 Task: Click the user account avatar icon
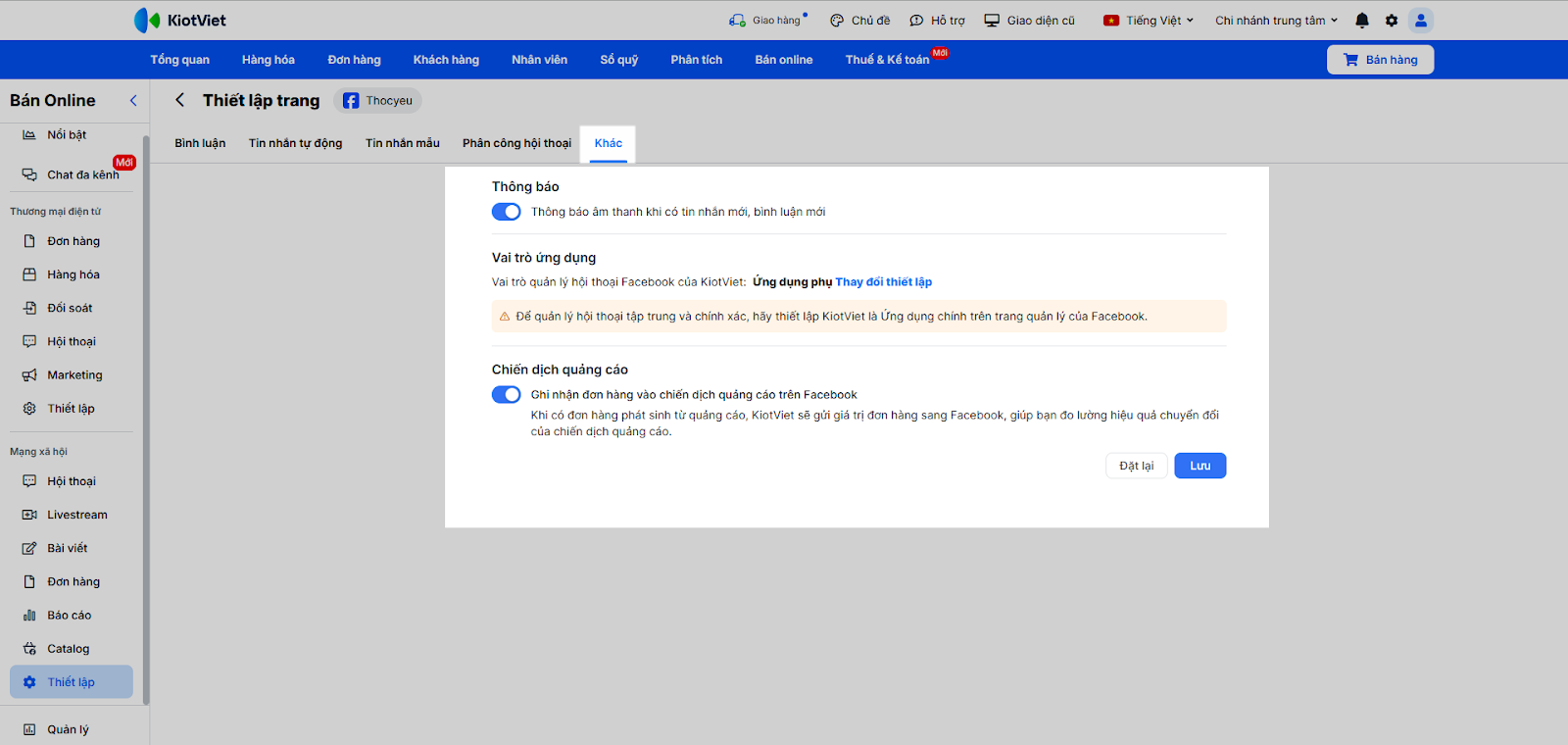tap(1420, 21)
